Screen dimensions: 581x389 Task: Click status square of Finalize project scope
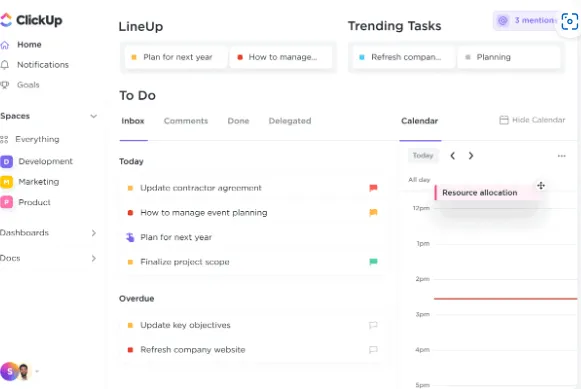pyautogui.click(x=130, y=262)
